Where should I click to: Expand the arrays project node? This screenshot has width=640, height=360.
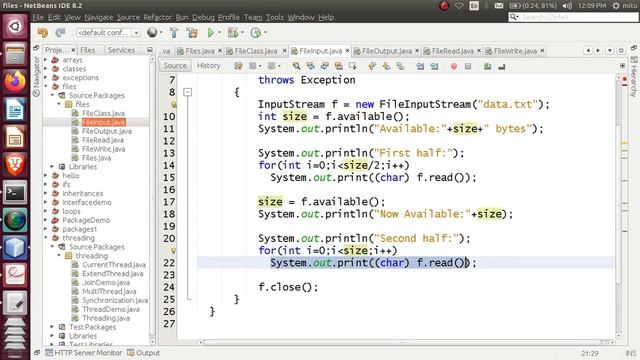[46, 60]
